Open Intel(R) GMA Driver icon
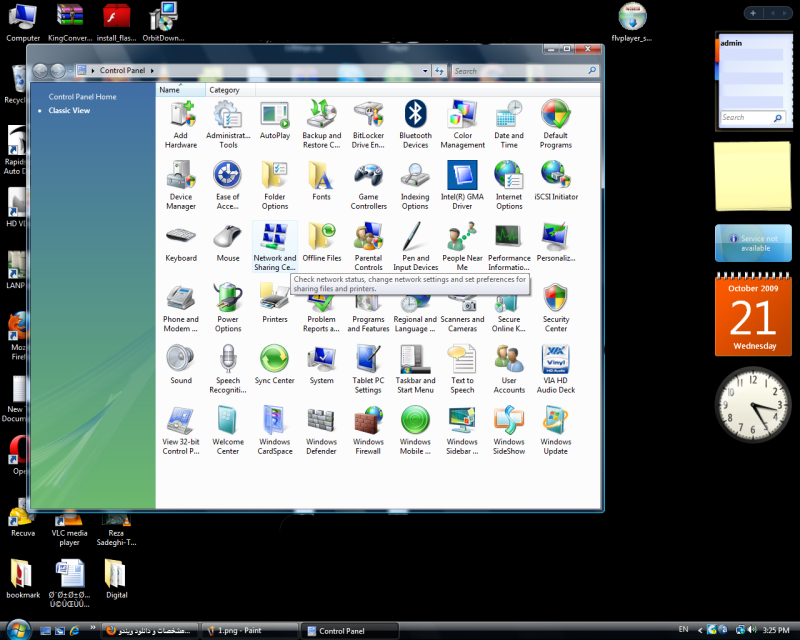This screenshot has height=640, width=800. 462,185
